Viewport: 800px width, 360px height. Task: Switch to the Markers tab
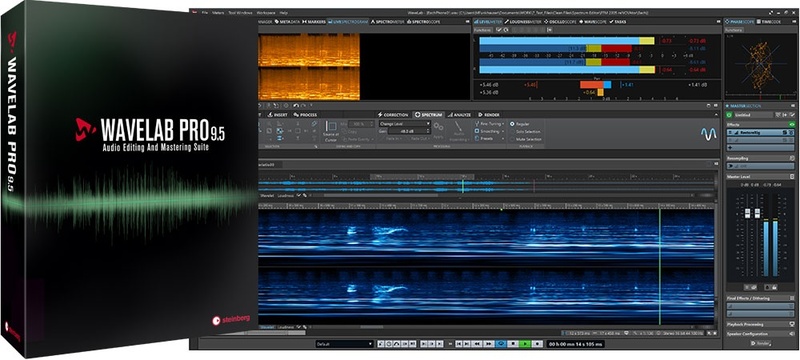coord(314,22)
